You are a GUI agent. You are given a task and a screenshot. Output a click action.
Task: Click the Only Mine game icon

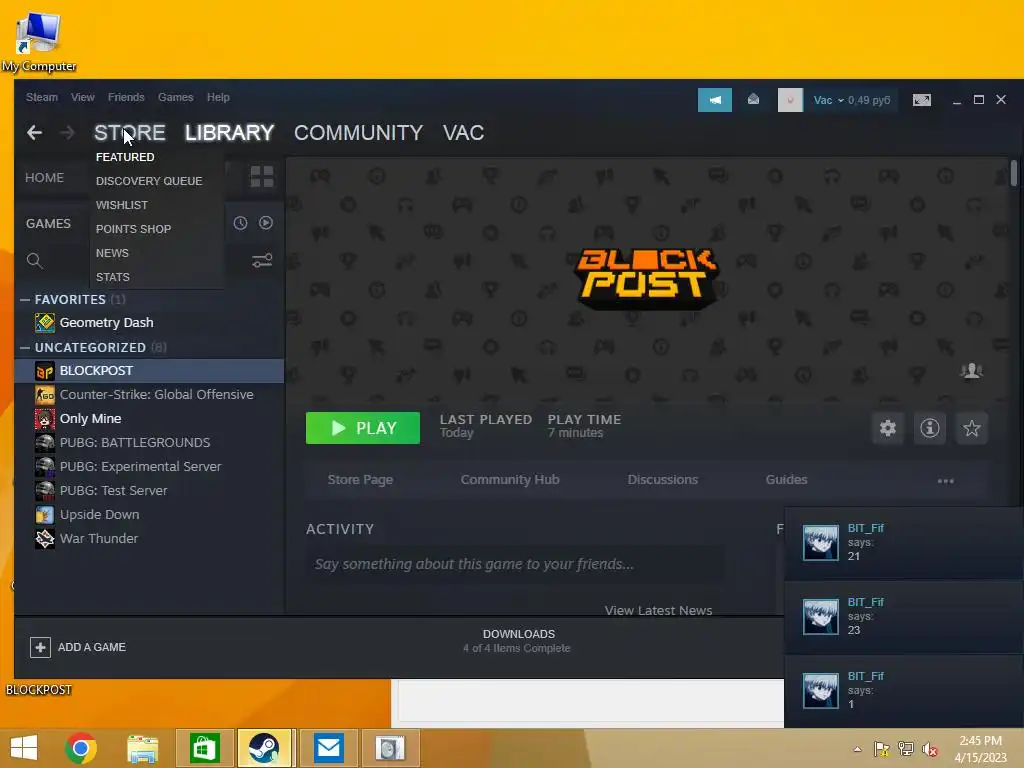[x=44, y=419]
